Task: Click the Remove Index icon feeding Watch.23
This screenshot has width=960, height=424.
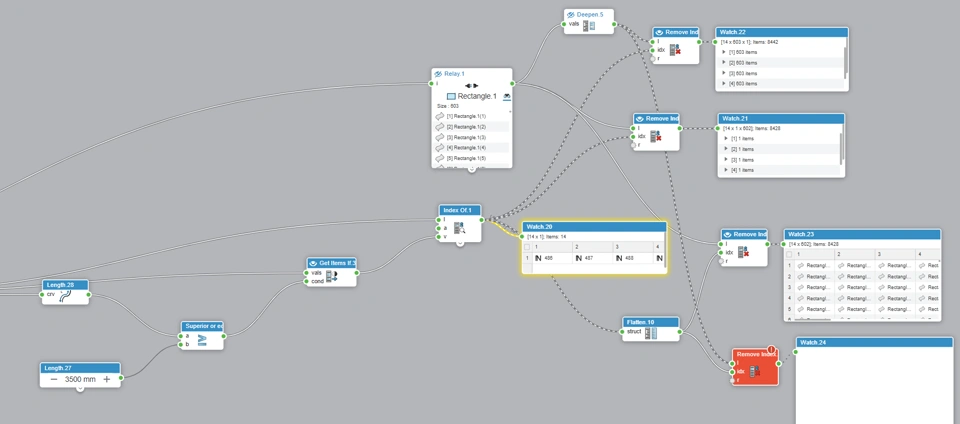Action: coord(743,251)
